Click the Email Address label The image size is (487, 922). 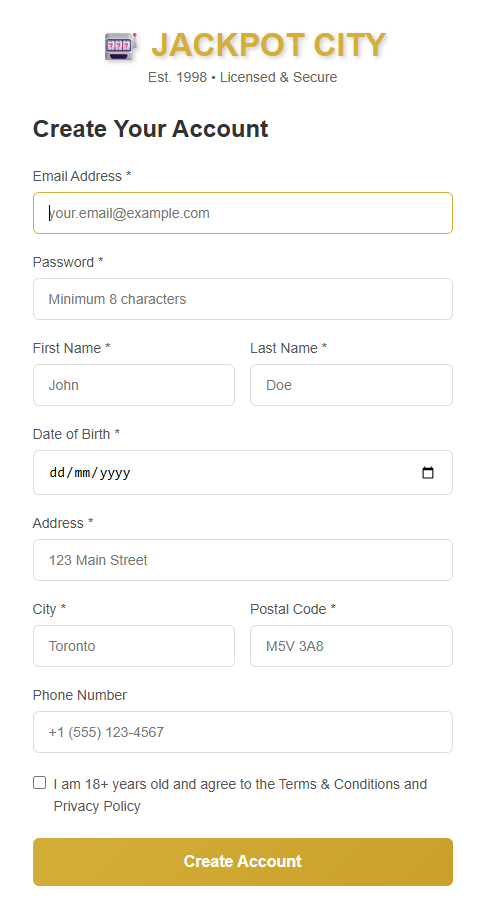(x=82, y=176)
